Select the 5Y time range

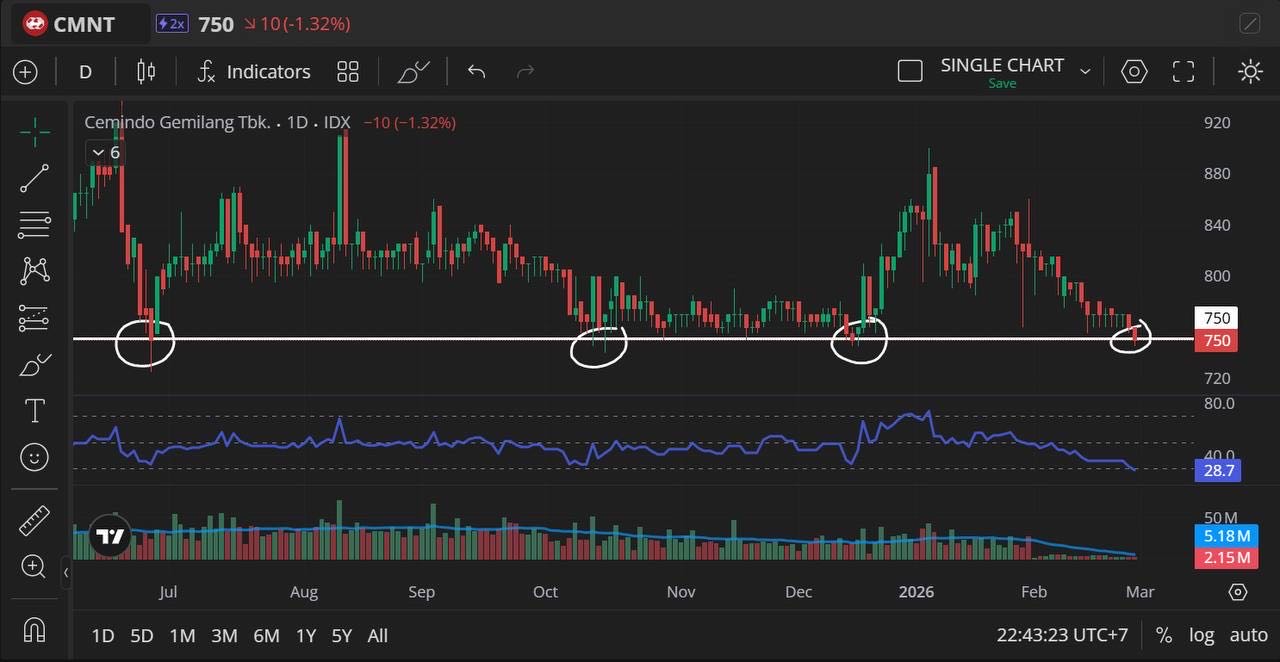coord(342,635)
